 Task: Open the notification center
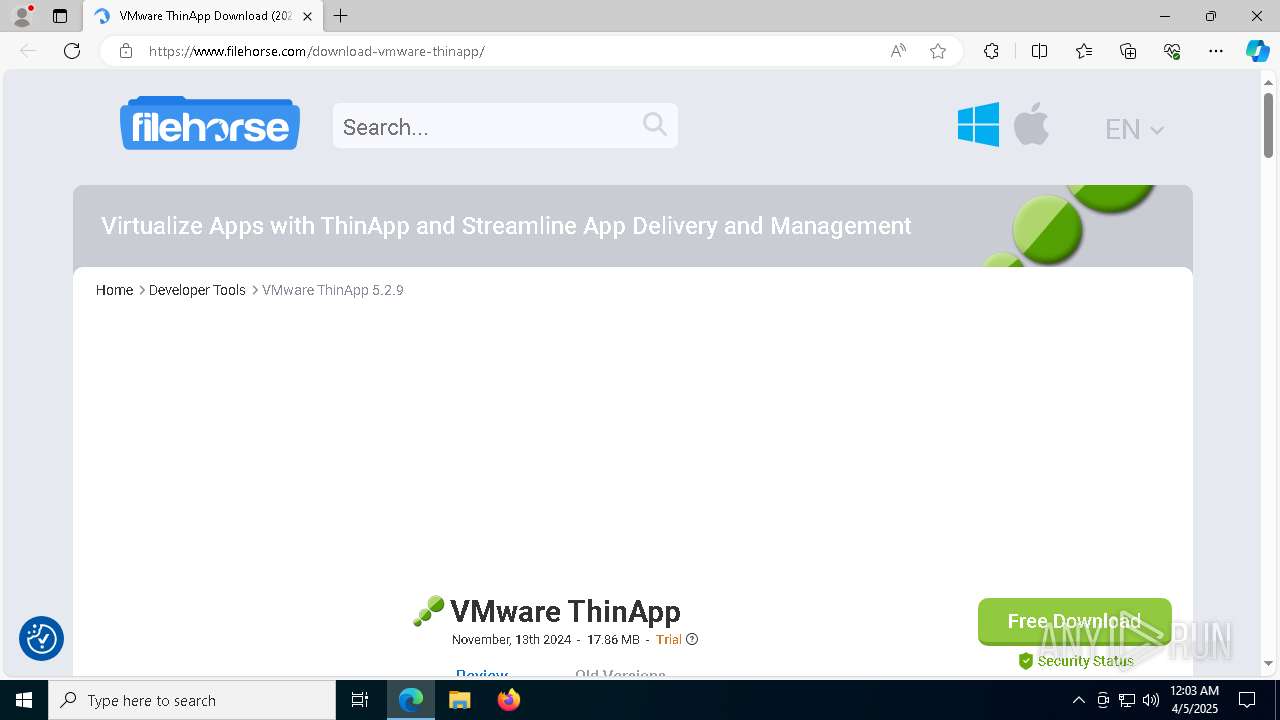(x=1247, y=700)
